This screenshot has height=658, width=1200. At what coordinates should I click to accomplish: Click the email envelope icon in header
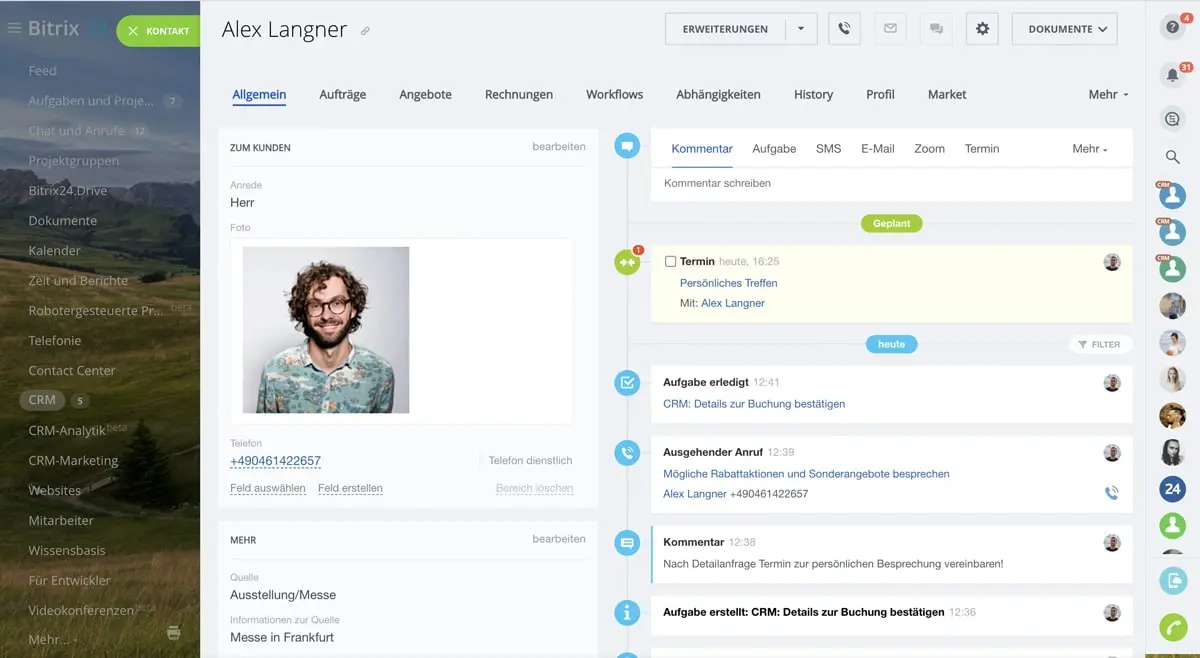[890, 29]
